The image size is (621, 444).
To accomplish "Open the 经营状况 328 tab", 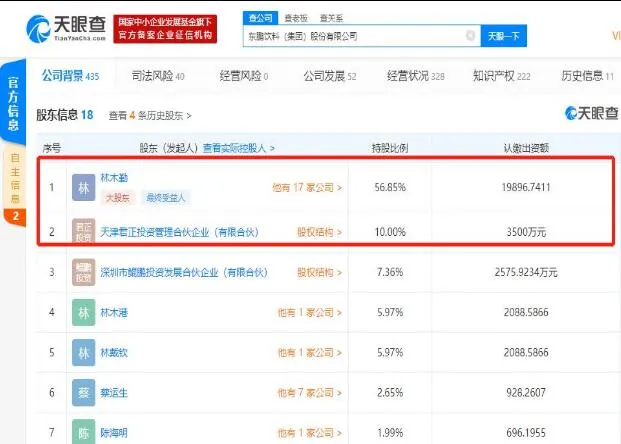I will coord(415,76).
